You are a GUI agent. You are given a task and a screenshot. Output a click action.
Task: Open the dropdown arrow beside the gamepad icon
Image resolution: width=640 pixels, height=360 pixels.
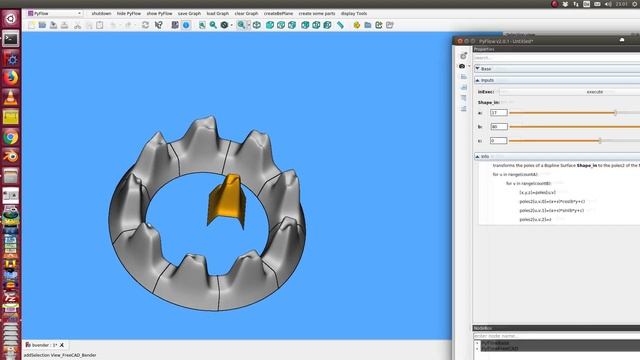click(469, 66)
